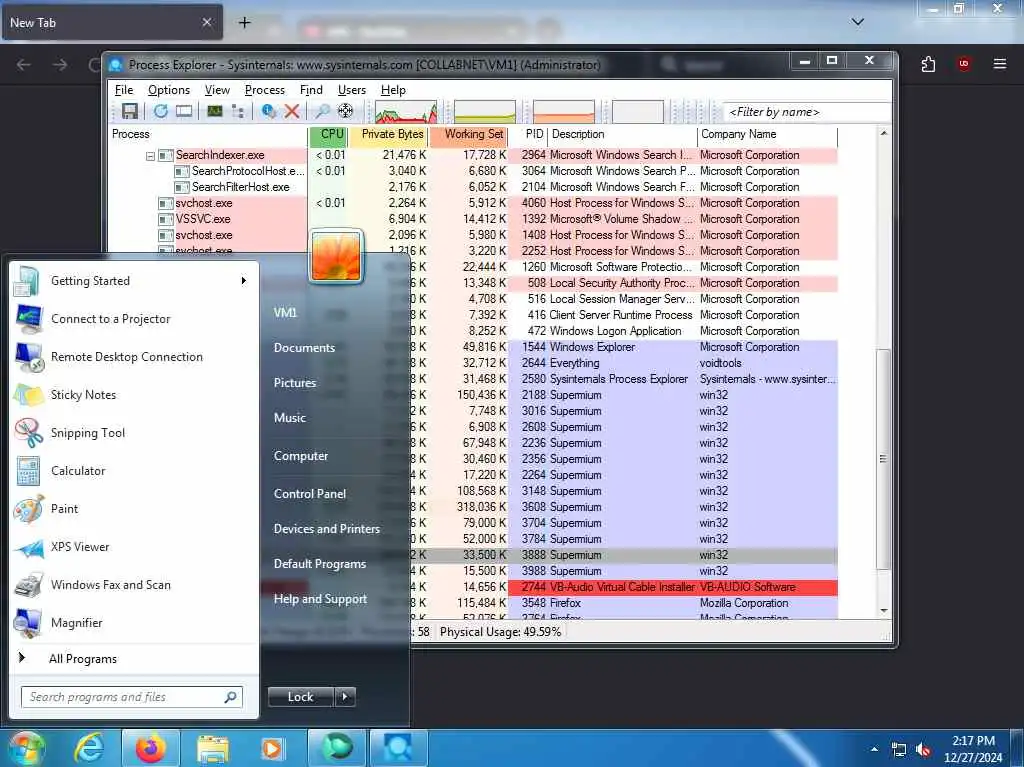Image resolution: width=1024 pixels, height=767 pixels.
Task: Sort by Working Set column header
Action: pos(468,134)
